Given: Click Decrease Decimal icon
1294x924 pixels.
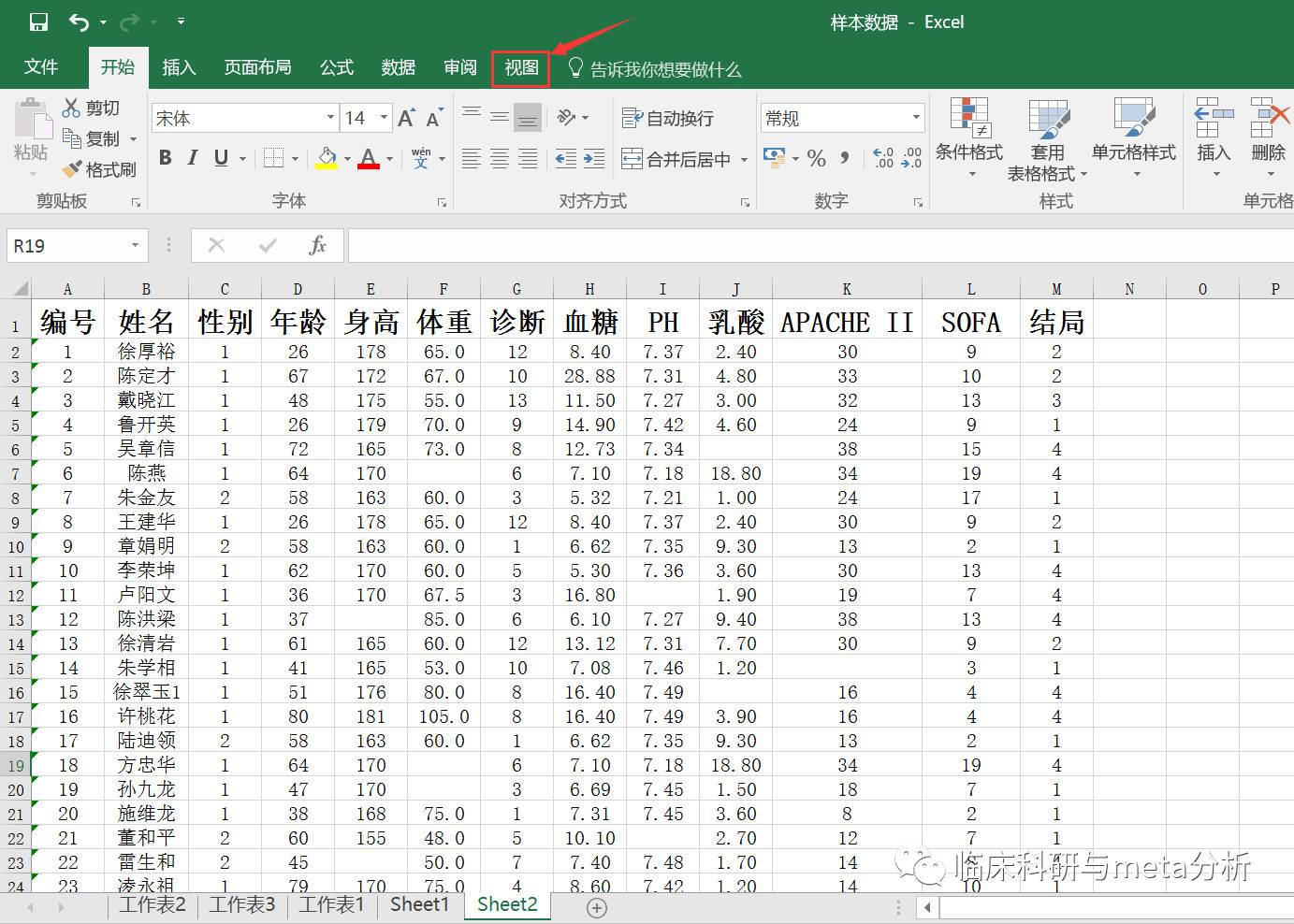Looking at the screenshot, I should click(911, 158).
